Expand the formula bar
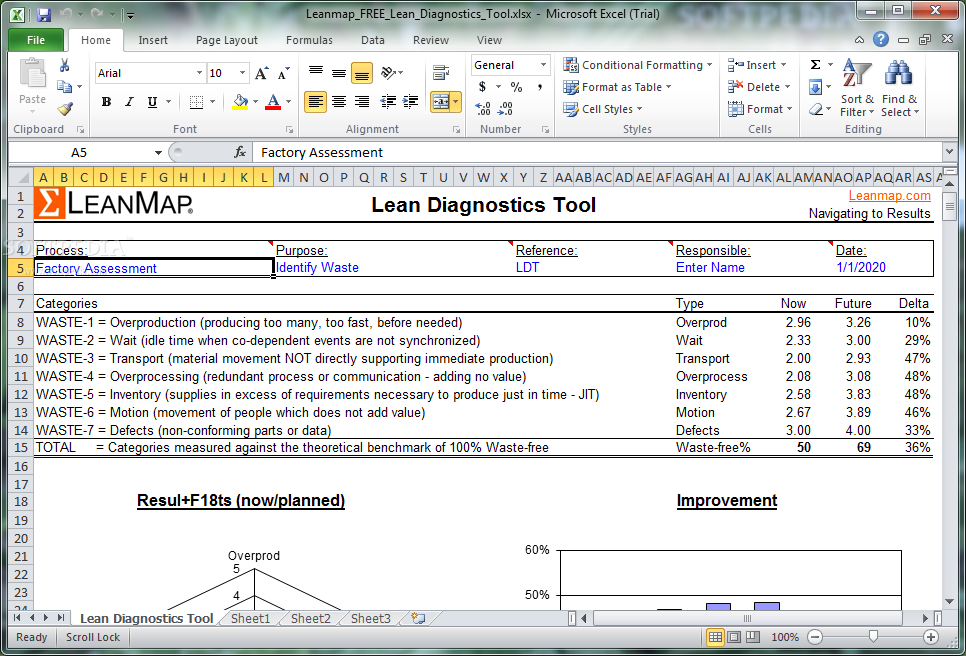Screen dimensions: 966x656 coord(949,151)
